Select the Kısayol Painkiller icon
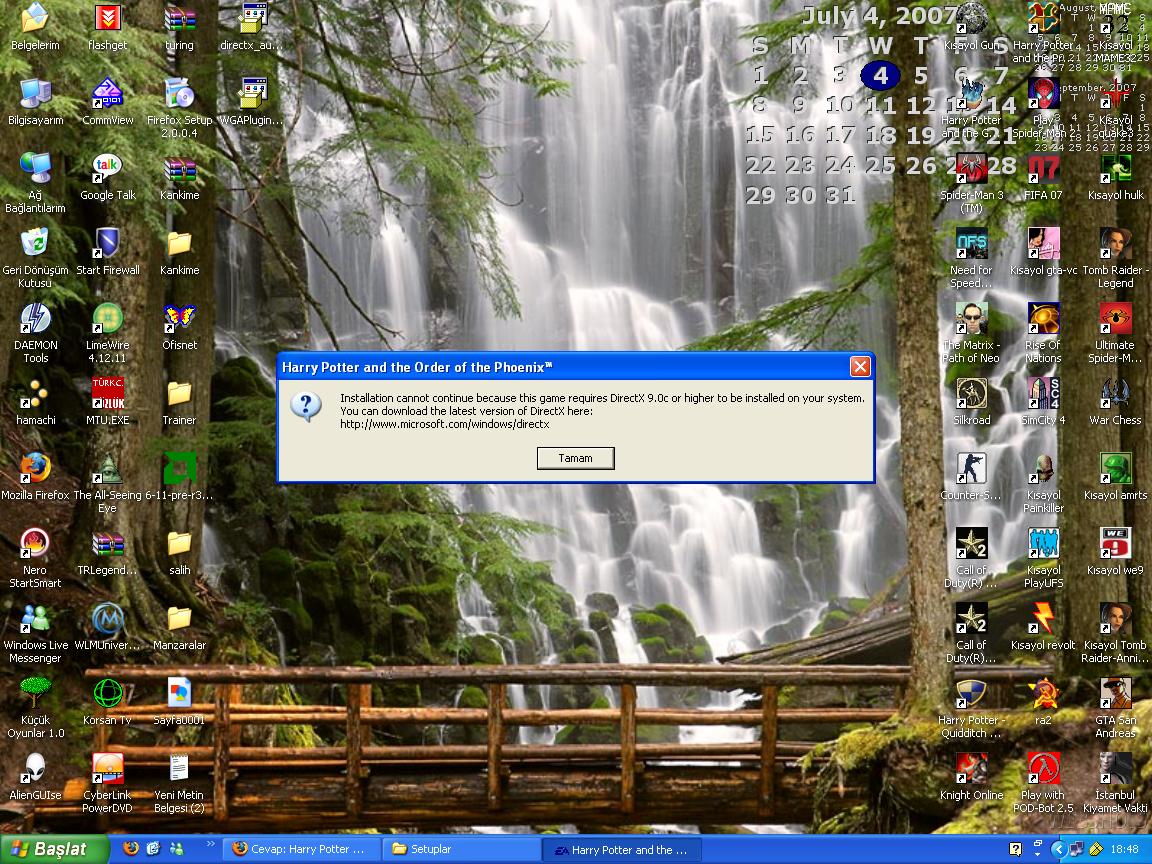1152x864 pixels. click(1043, 483)
